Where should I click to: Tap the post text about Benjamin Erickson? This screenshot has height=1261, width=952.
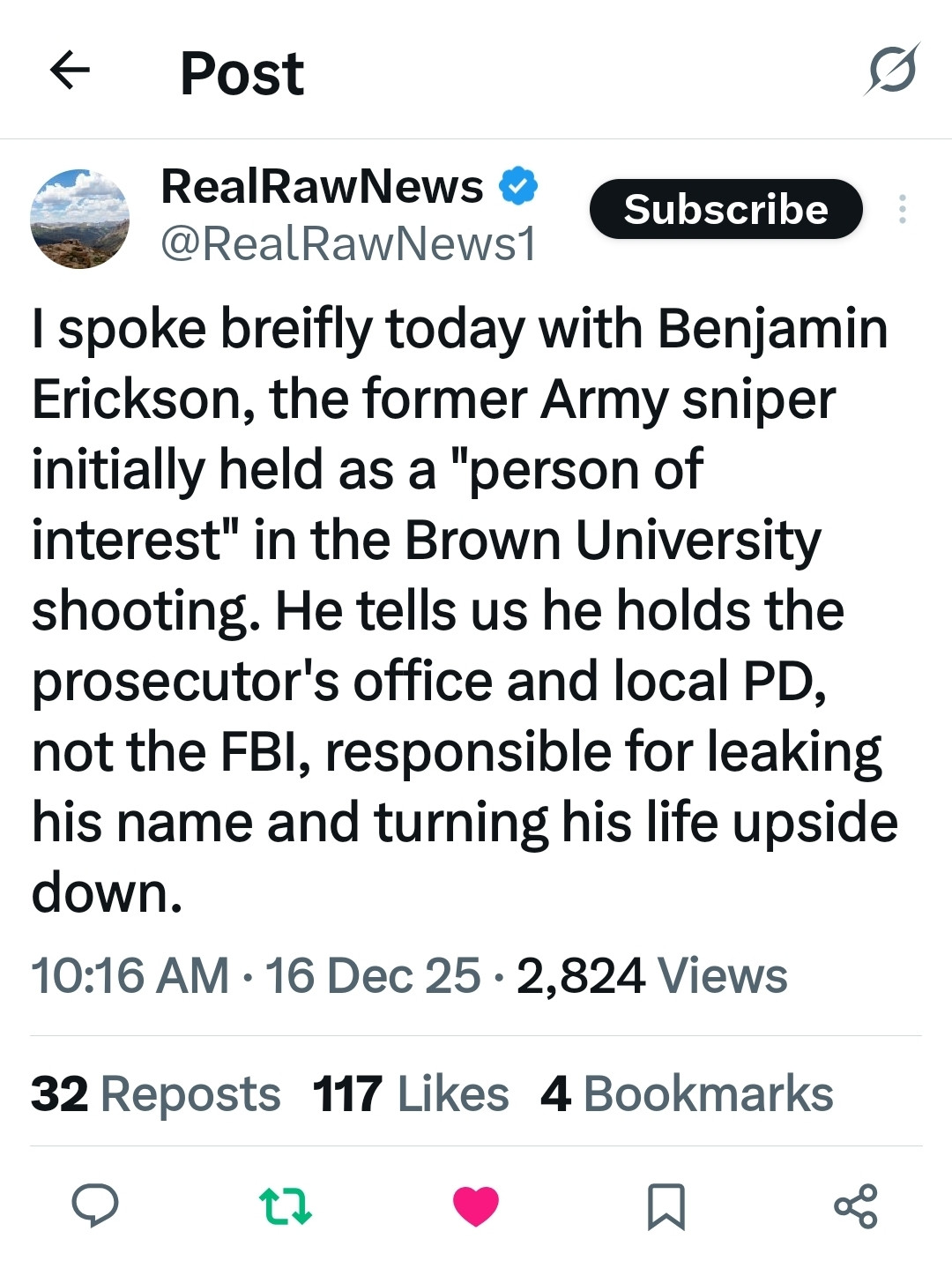pyautogui.click(x=458, y=608)
